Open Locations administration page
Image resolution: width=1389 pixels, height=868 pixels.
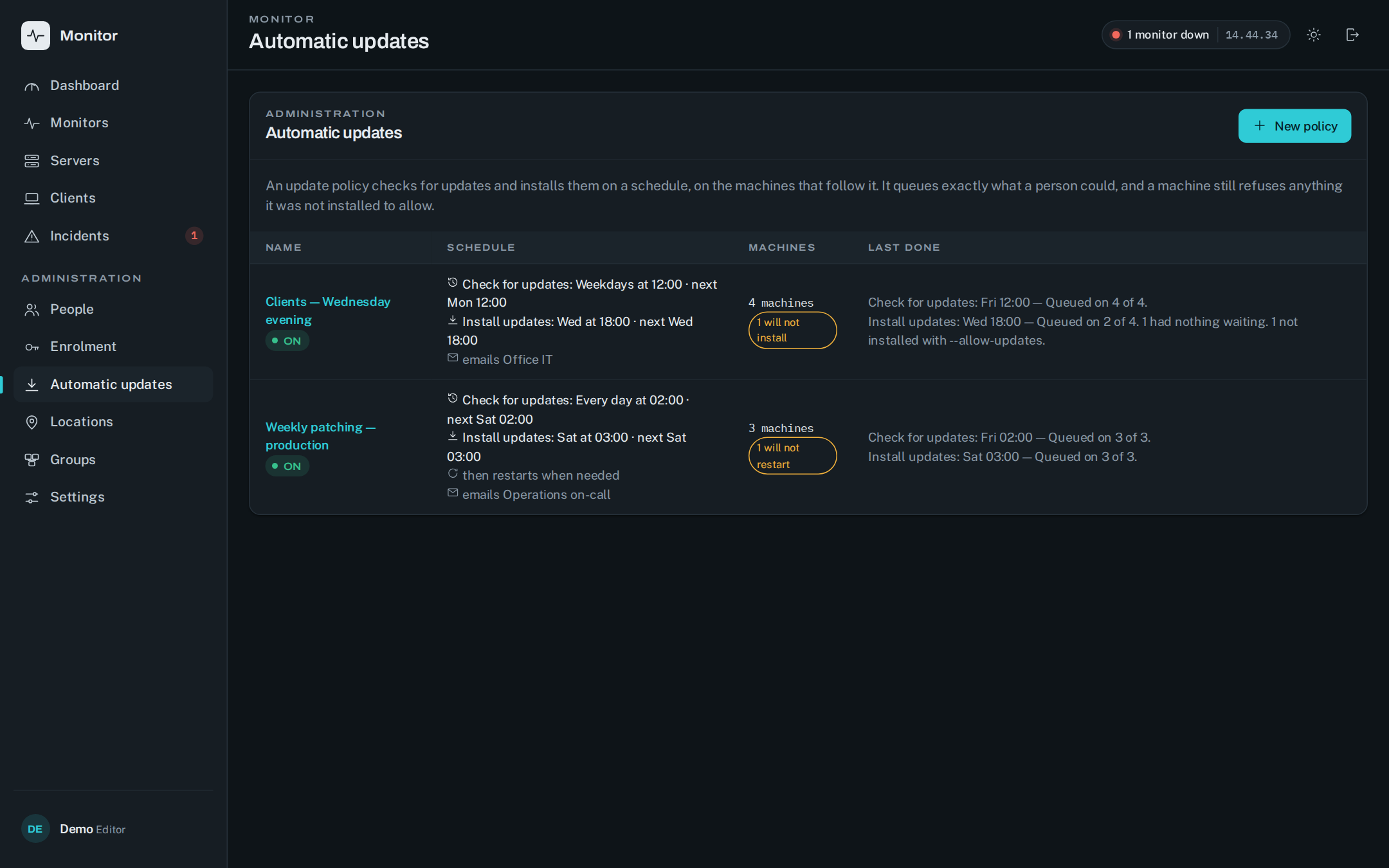click(113, 422)
